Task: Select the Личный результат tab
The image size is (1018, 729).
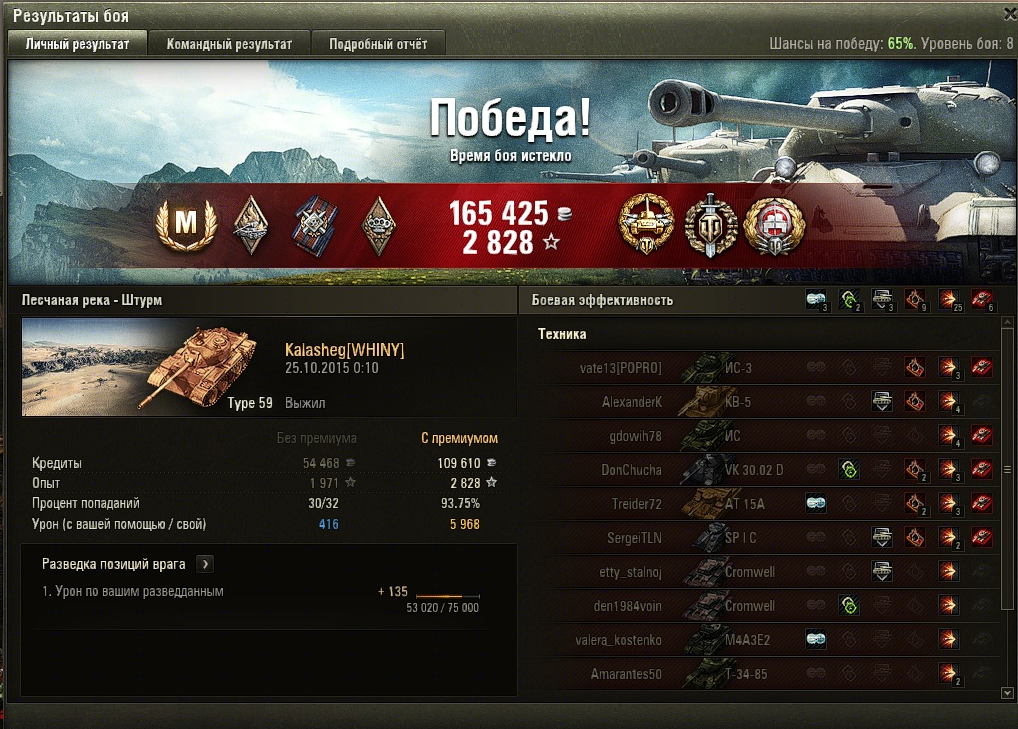Action: pos(77,43)
